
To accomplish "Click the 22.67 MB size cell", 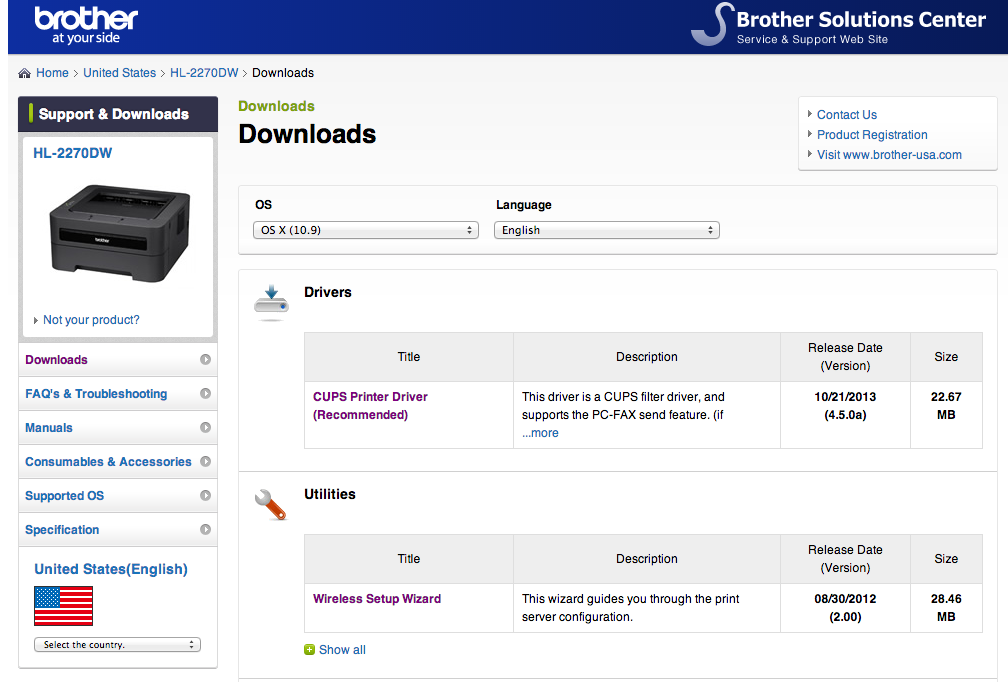I will pos(946,415).
